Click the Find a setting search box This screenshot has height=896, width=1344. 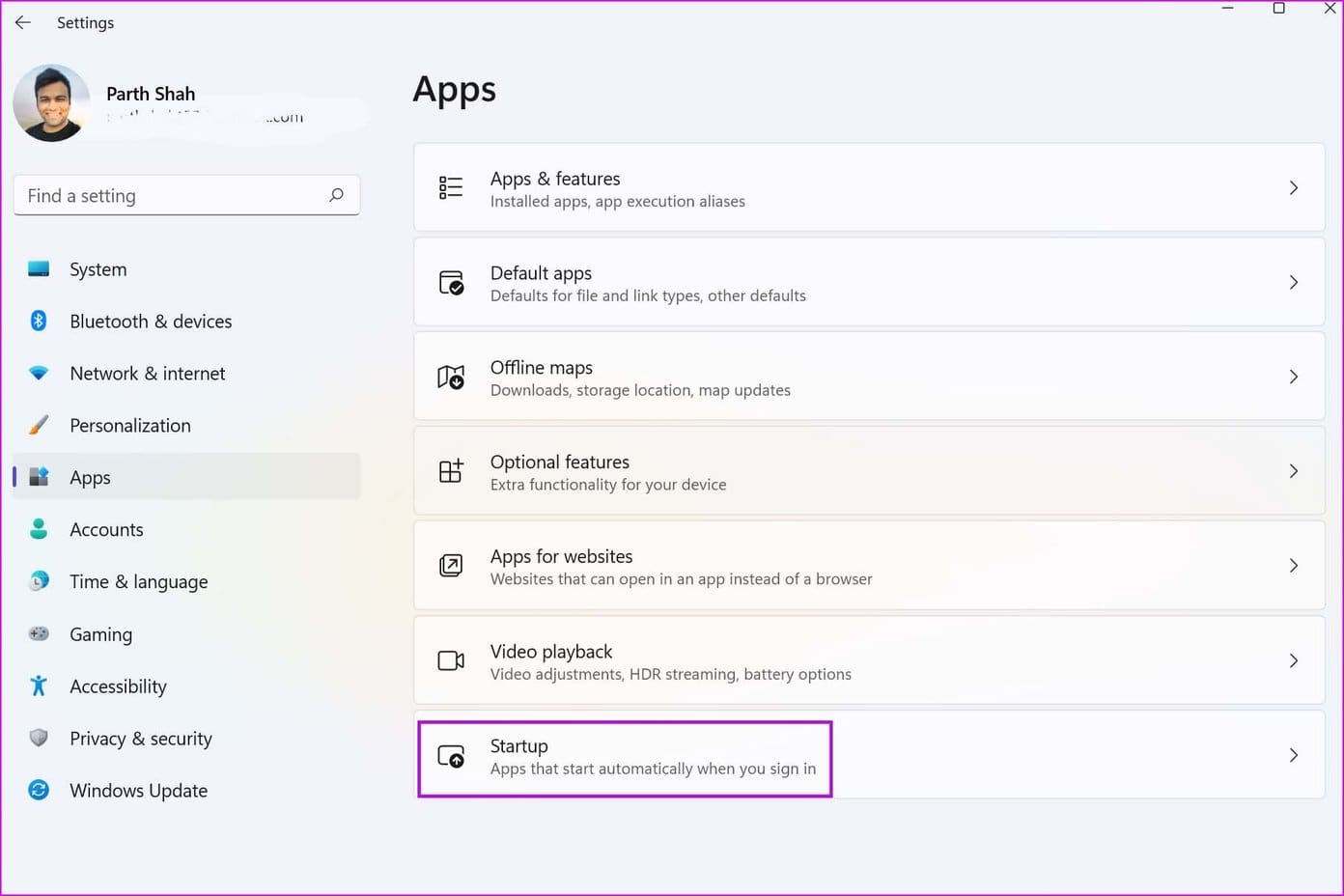[186, 195]
